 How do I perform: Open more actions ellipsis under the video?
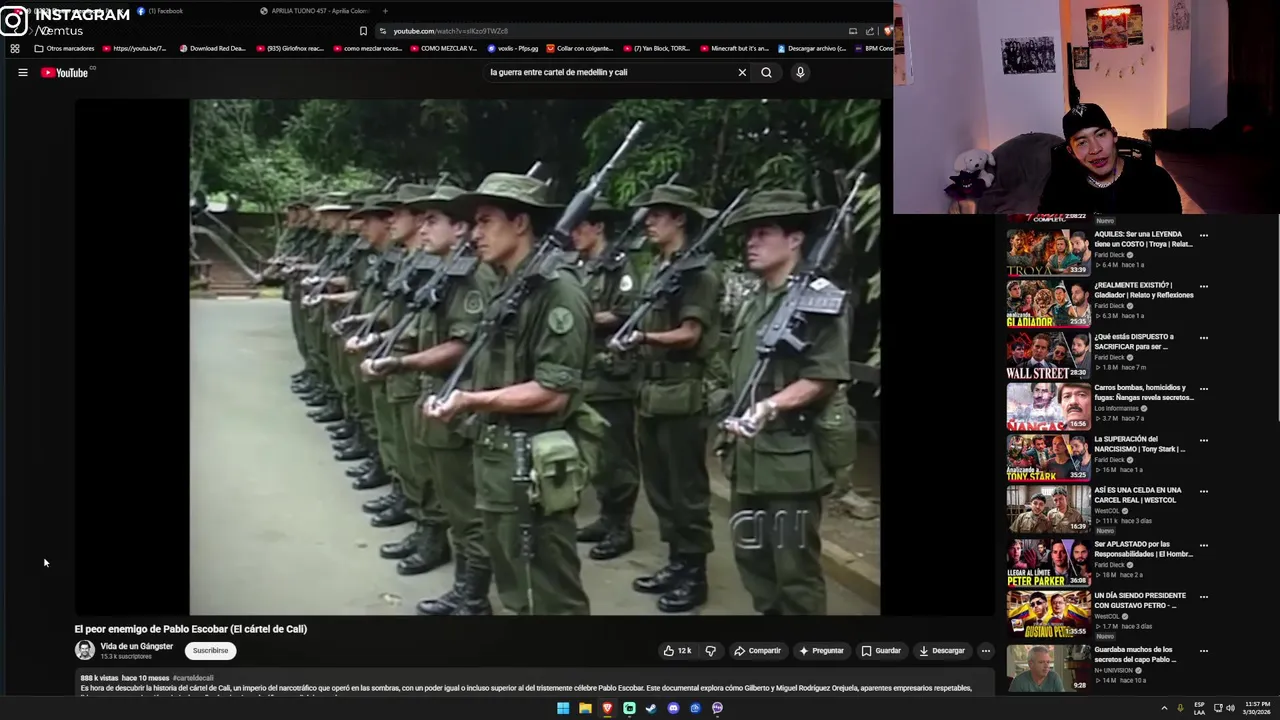pos(985,651)
